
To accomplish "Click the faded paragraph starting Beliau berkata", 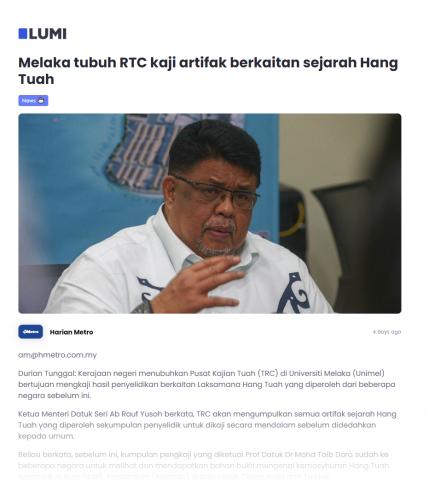I will (204, 465).
